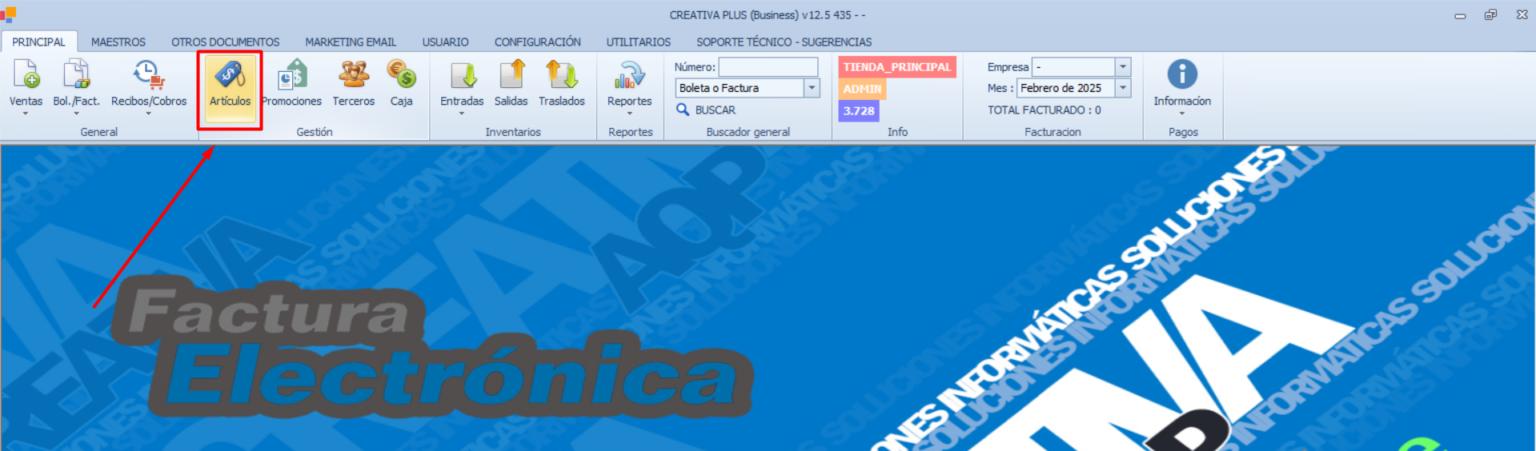The image size is (1536, 451).
Task: Open the Ventas sales icon
Action: [x=26, y=75]
